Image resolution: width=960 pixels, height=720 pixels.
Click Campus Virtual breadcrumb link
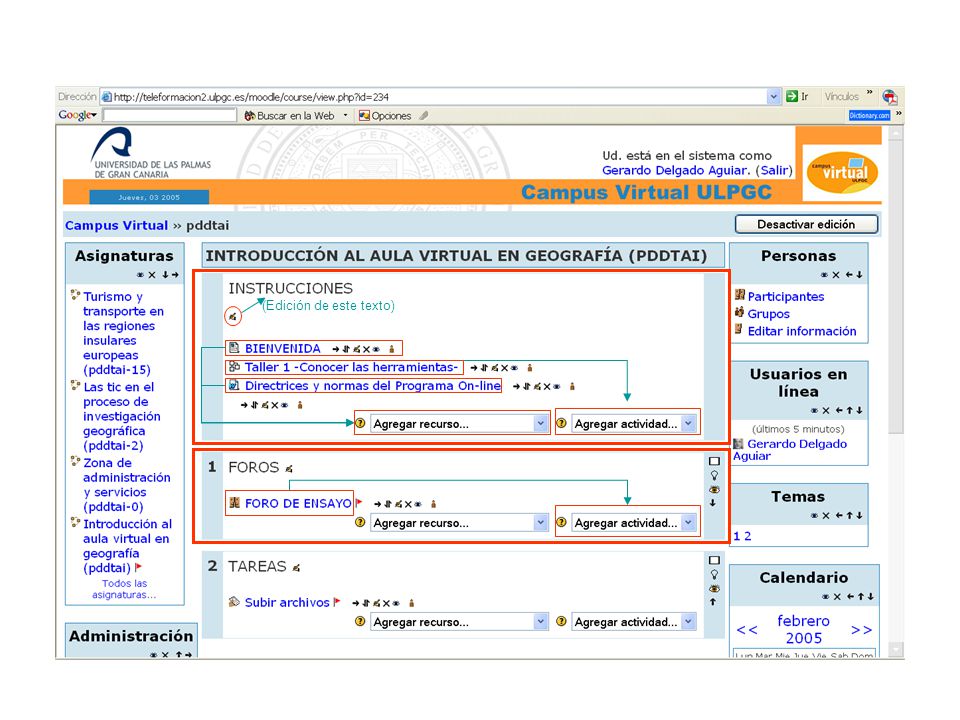pos(116,225)
